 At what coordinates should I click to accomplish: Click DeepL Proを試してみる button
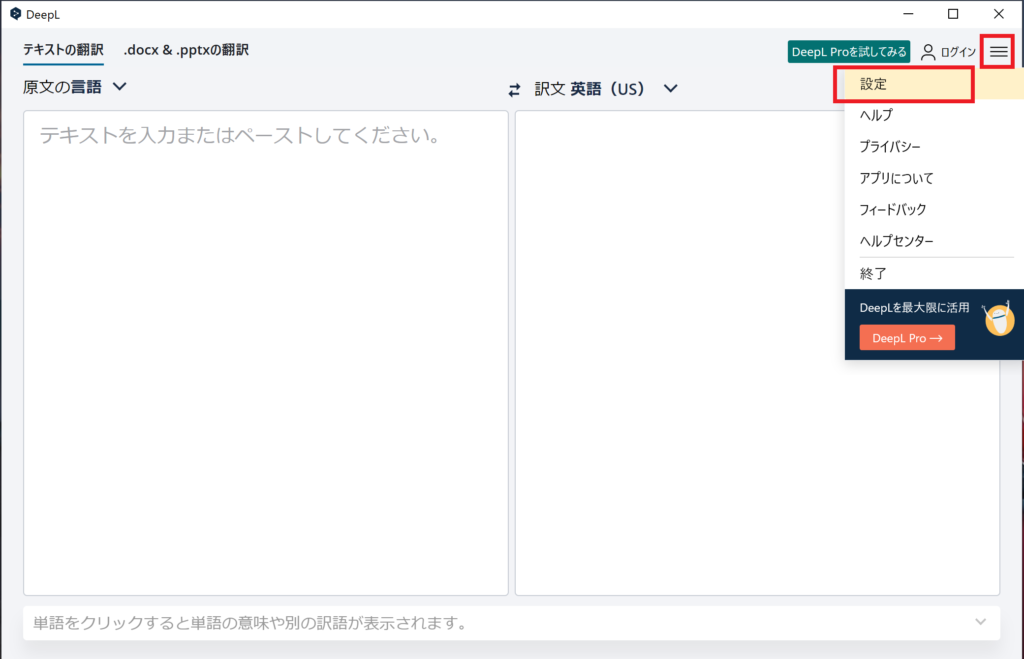848,52
